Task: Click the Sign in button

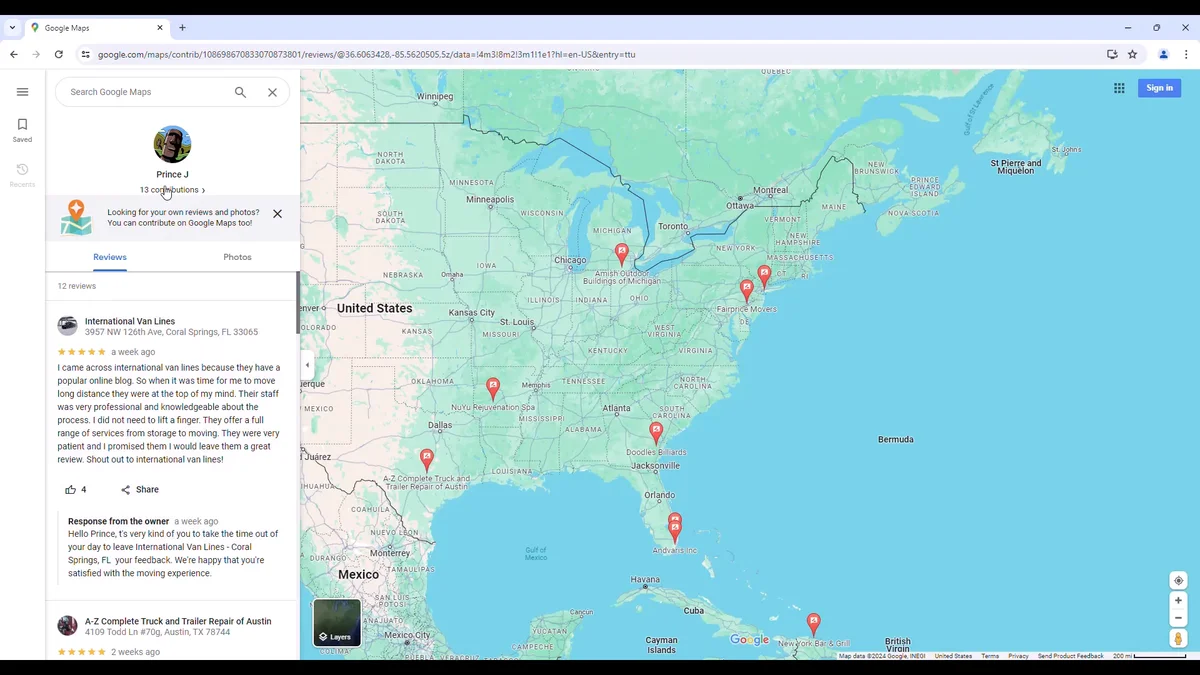Action: pyautogui.click(x=1159, y=88)
